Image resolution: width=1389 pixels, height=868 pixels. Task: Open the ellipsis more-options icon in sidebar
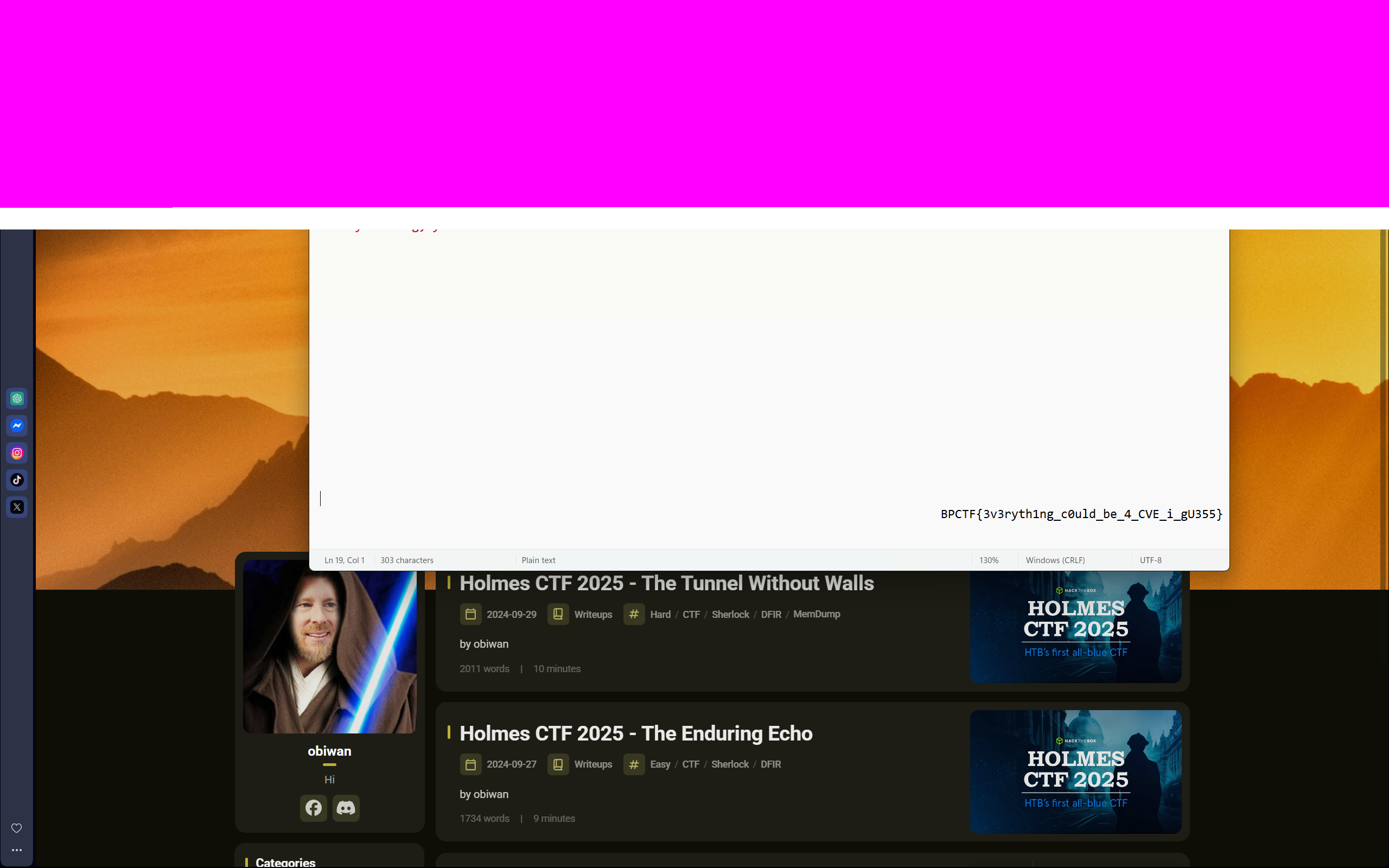click(17, 850)
